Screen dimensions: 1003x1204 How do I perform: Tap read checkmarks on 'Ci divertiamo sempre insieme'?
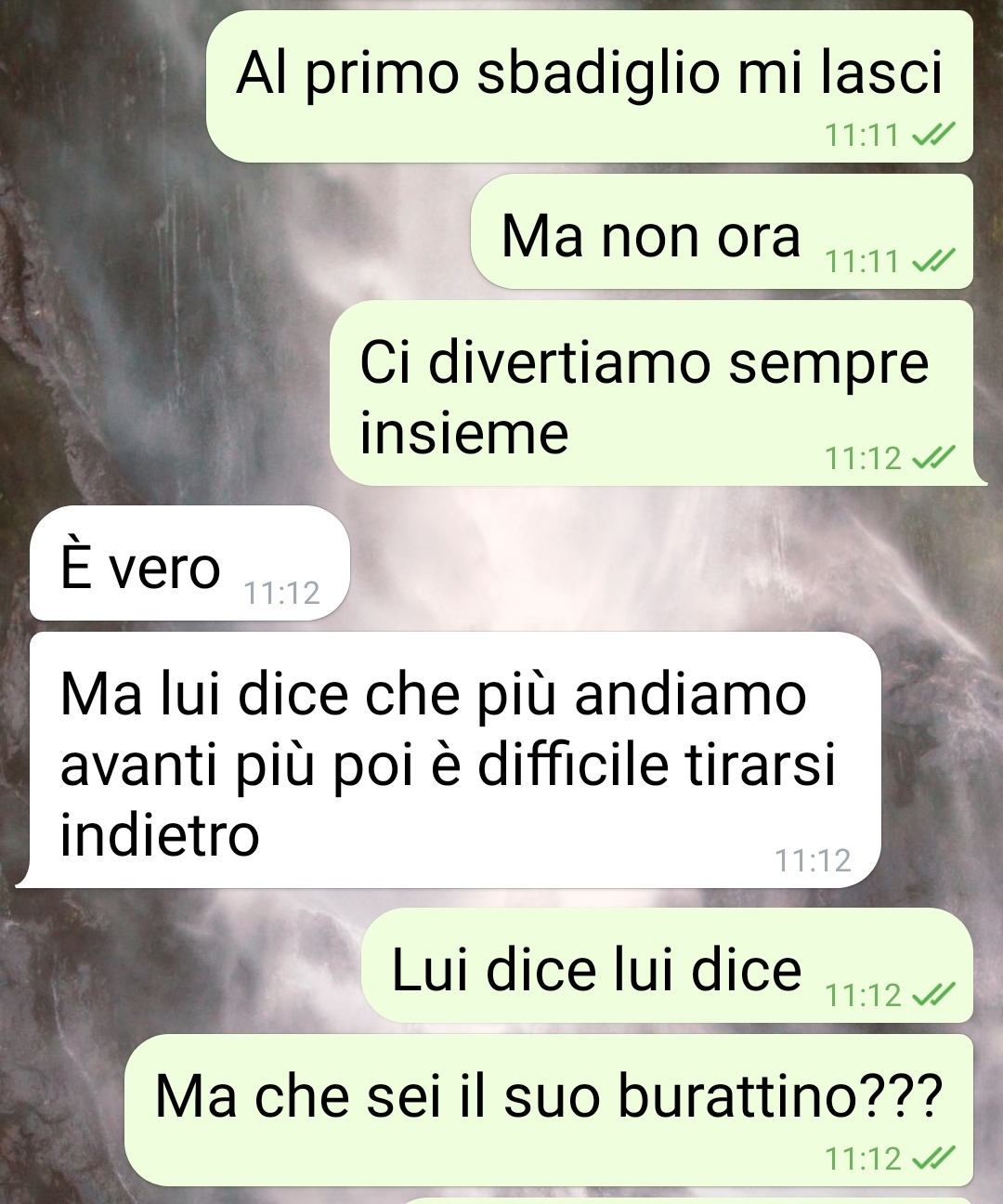pos(933,458)
